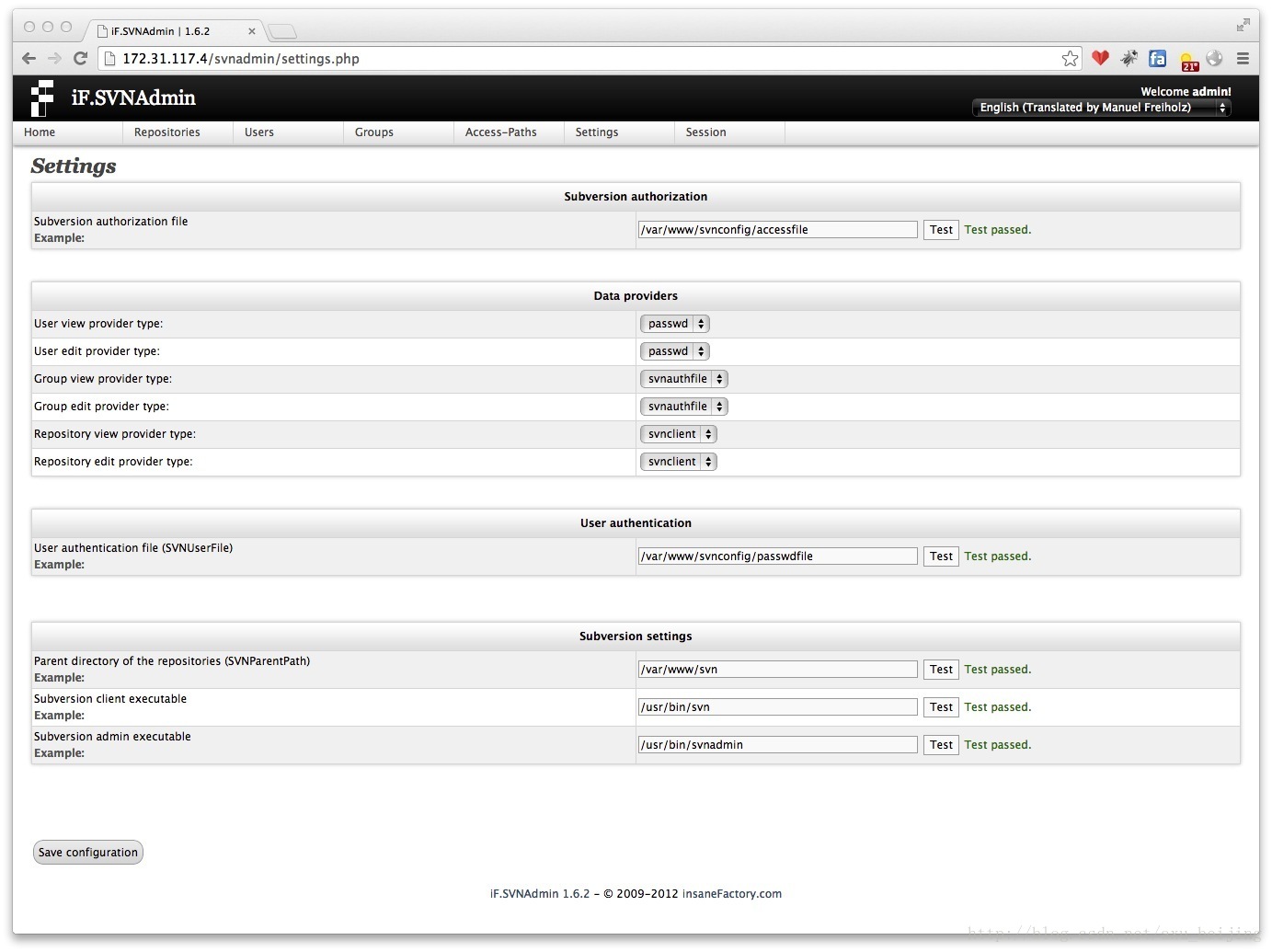The width and height of the screenshot is (1272, 952).
Task: Click the globe extension icon
Action: 1215,58
